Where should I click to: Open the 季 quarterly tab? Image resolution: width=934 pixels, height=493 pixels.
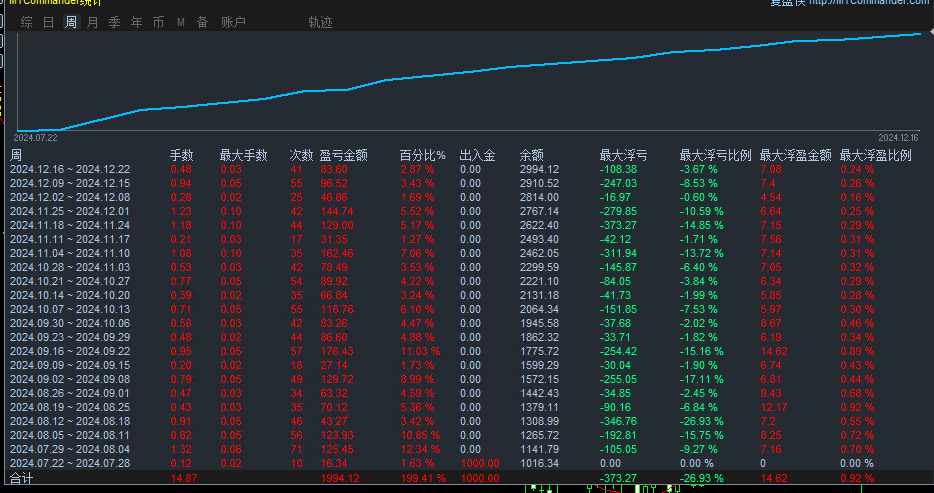pyautogui.click(x=114, y=23)
